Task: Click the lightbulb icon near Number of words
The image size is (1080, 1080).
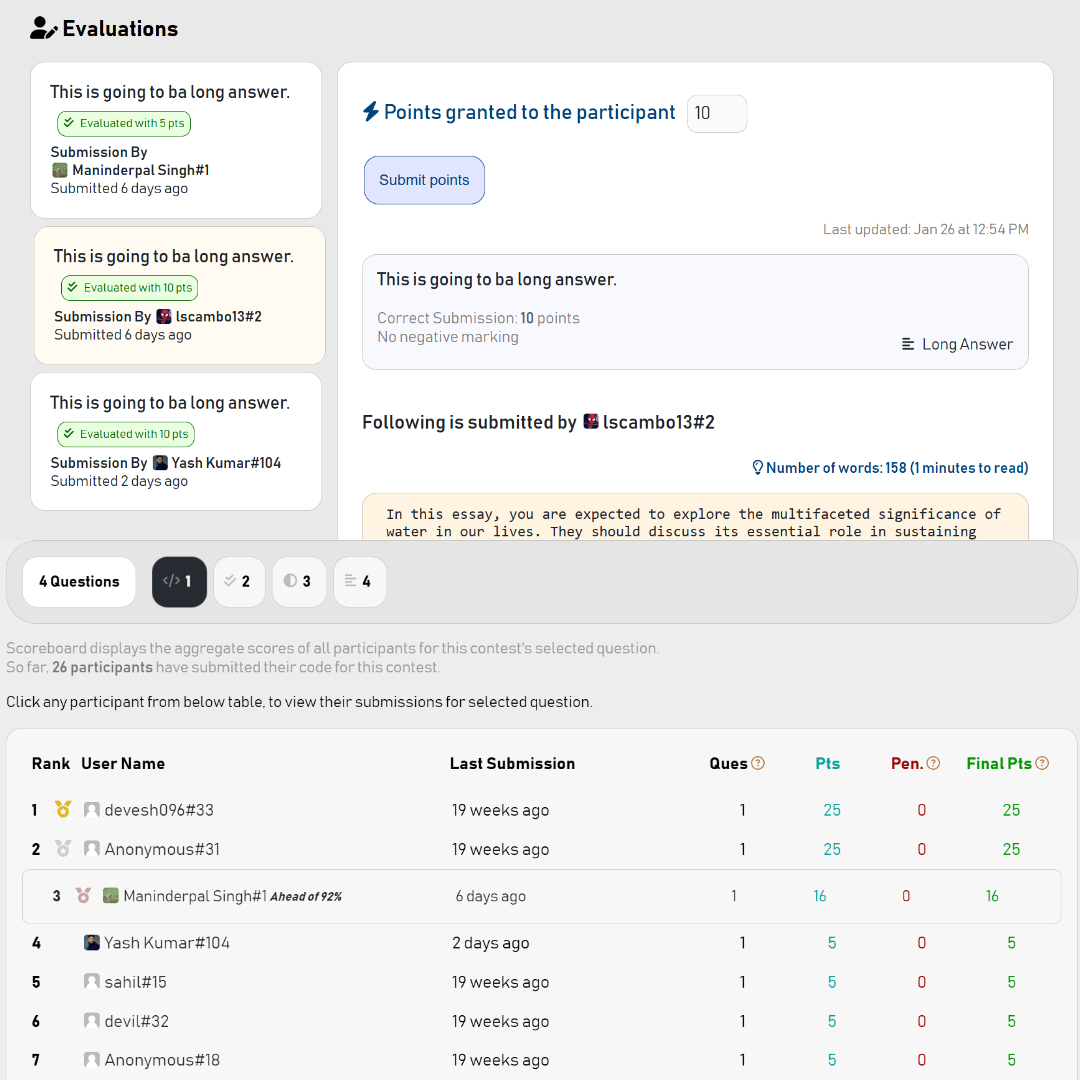Action: point(758,468)
